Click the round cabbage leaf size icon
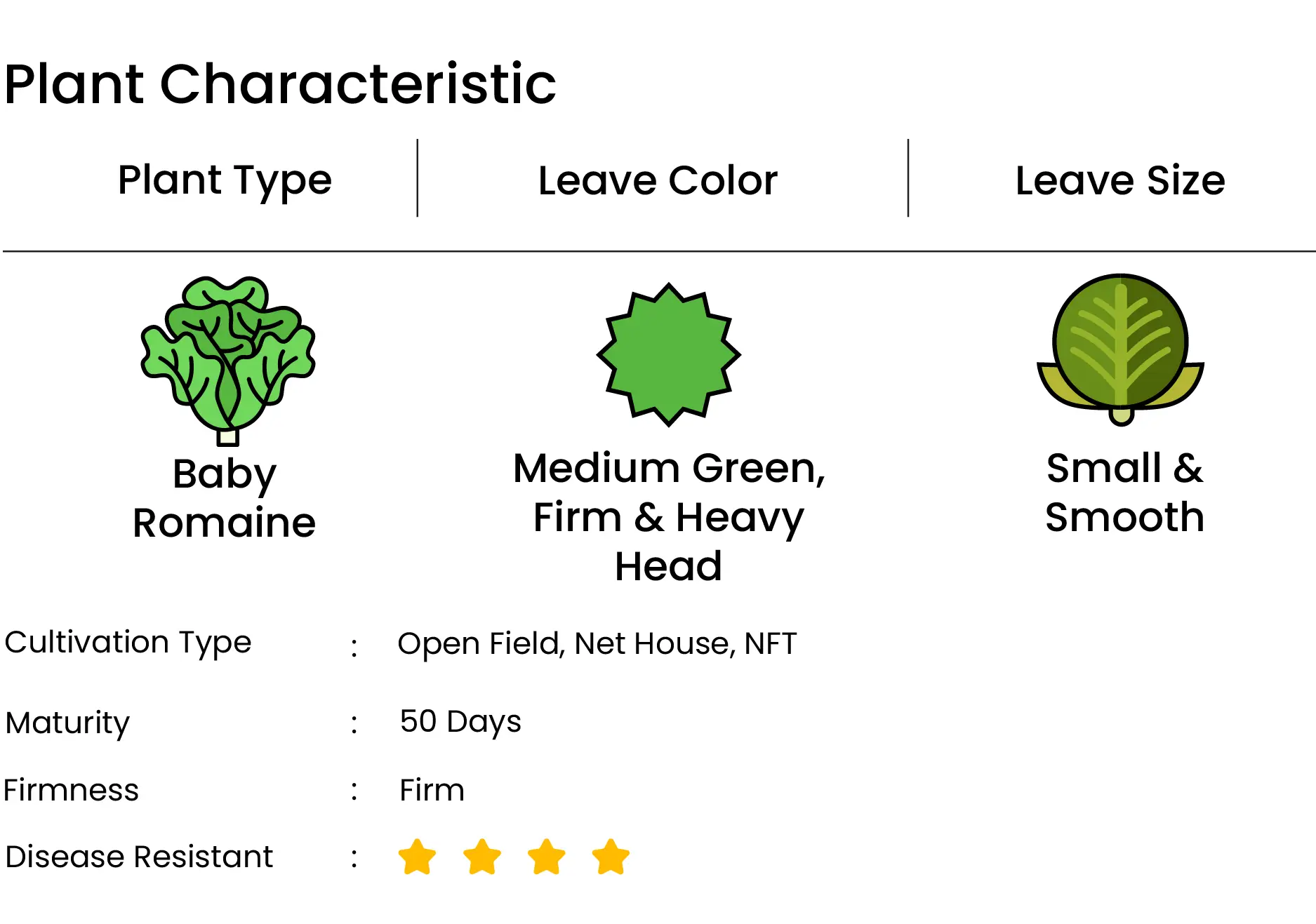This screenshot has width=1316, height=924. pos(1121,349)
